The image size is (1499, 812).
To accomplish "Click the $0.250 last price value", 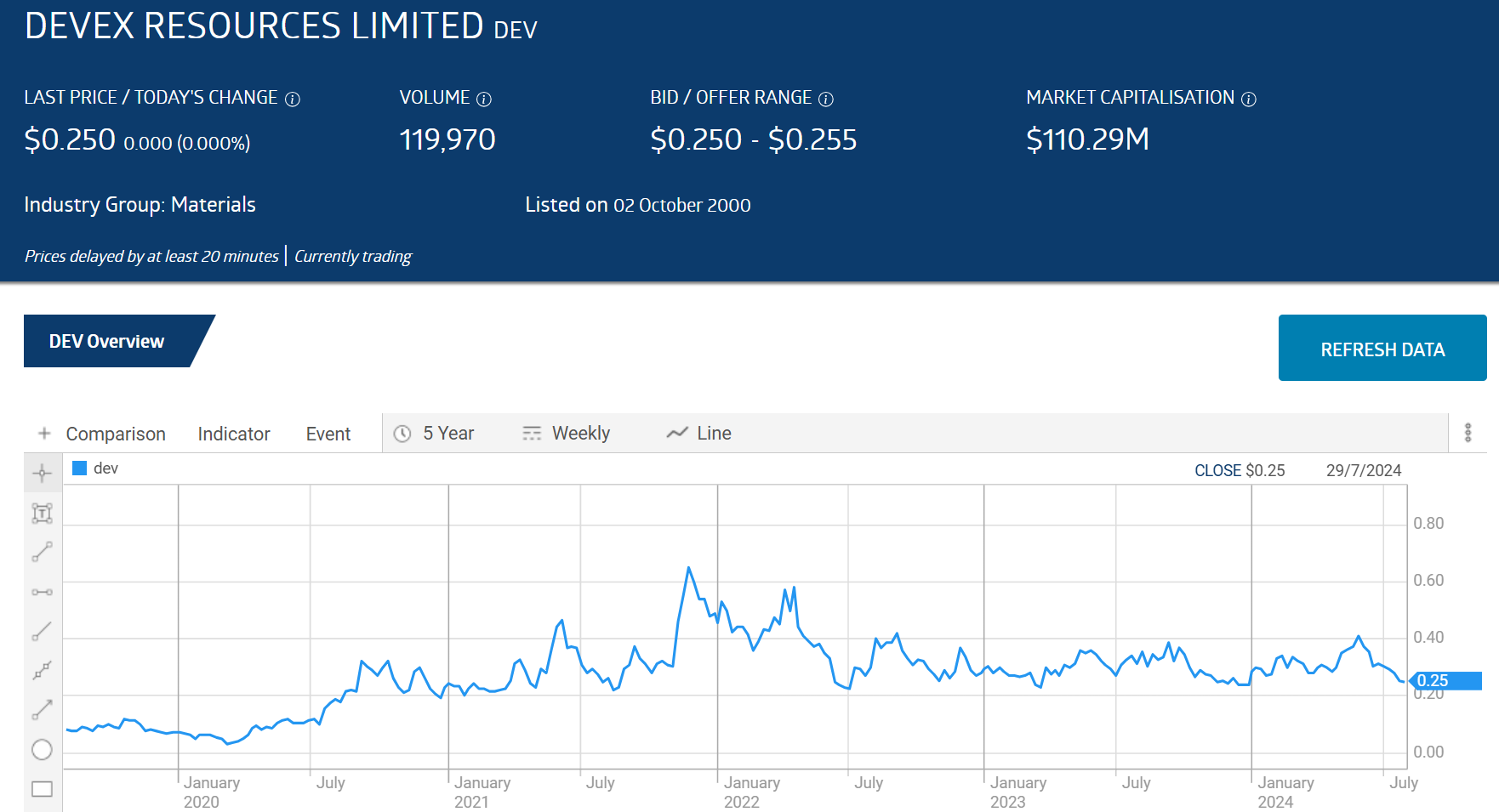I will pyautogui.click(x=70, y=139).
